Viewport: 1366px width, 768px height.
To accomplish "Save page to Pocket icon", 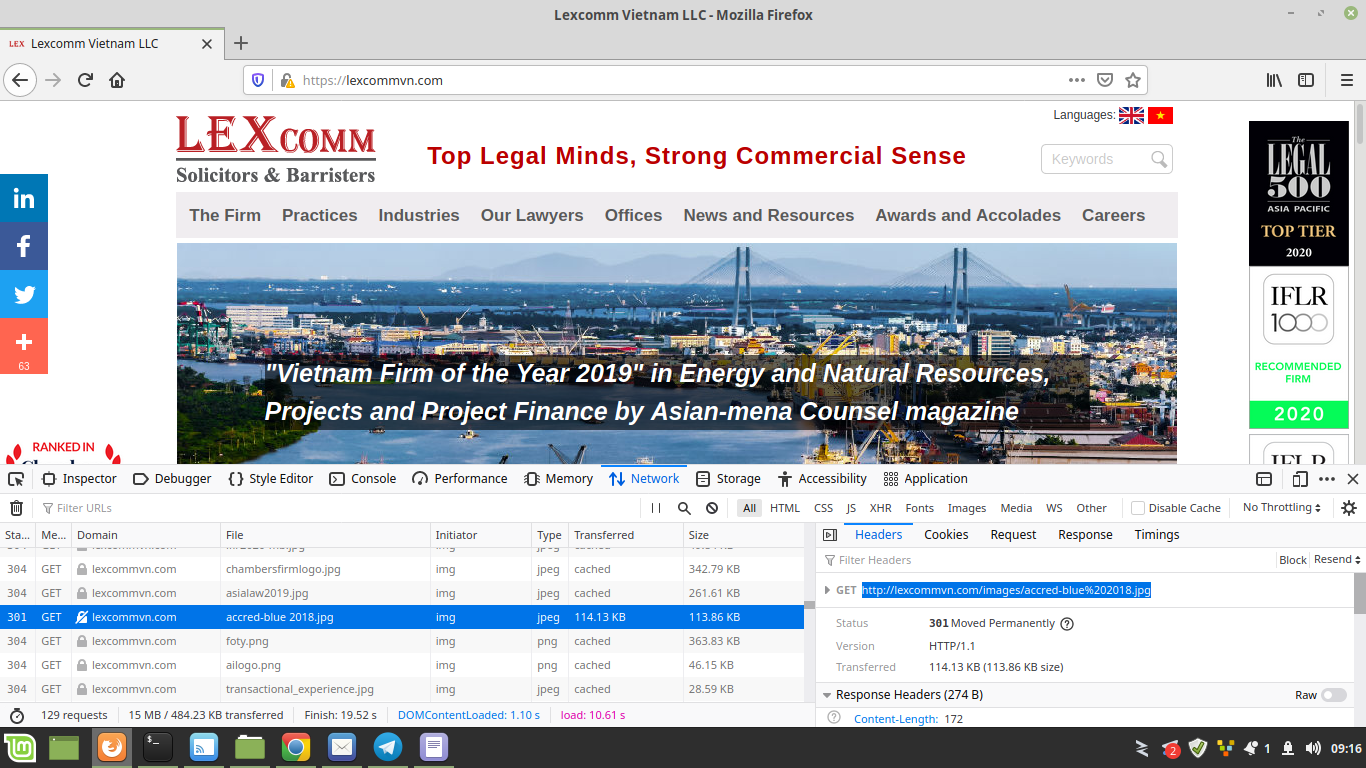I will click(x=1105, y=80).
